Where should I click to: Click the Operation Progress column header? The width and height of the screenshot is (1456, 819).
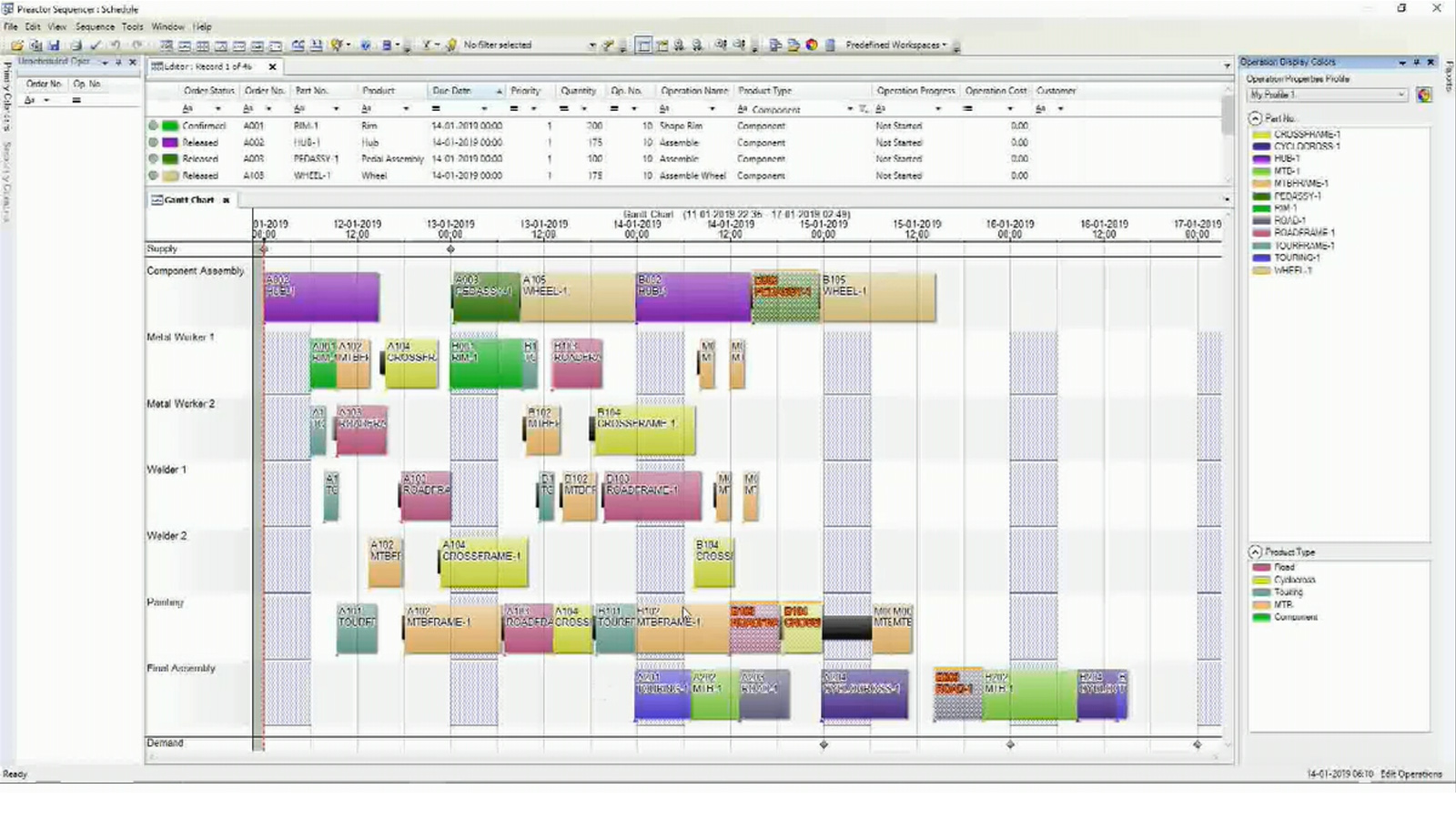pyautogui.click(x=915, y=91)
